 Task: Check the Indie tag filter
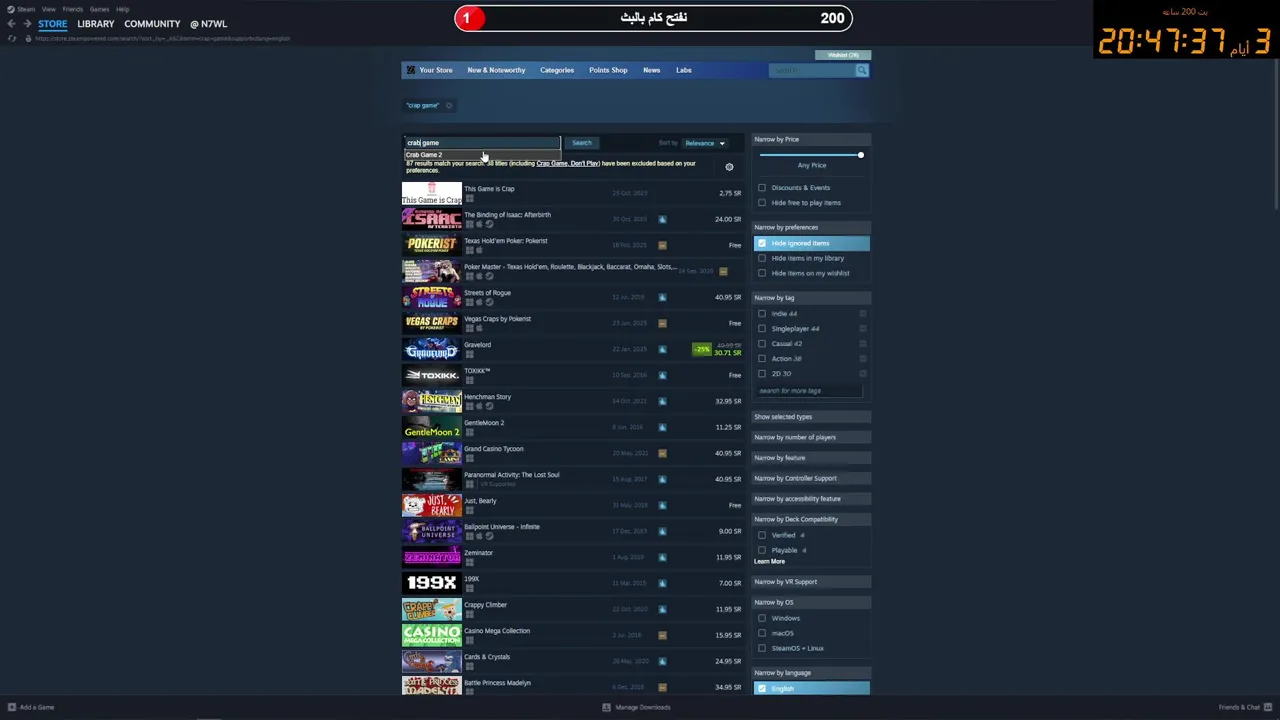click(x=762, y=314)
